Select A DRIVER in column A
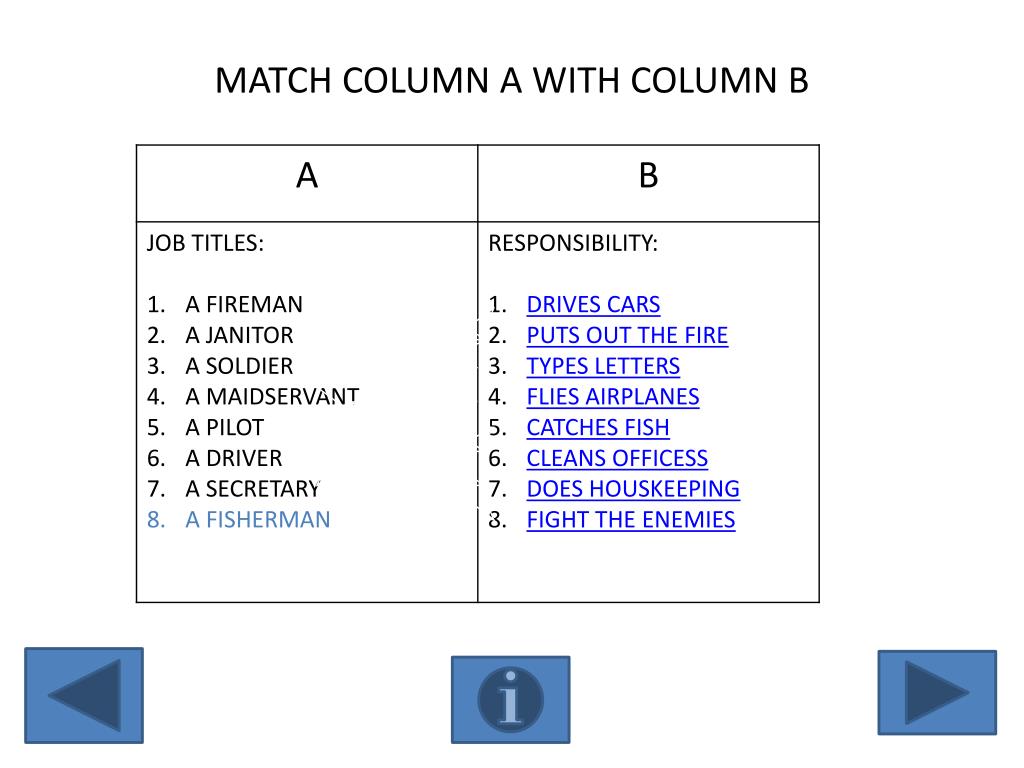 click(x=233, y=458)
